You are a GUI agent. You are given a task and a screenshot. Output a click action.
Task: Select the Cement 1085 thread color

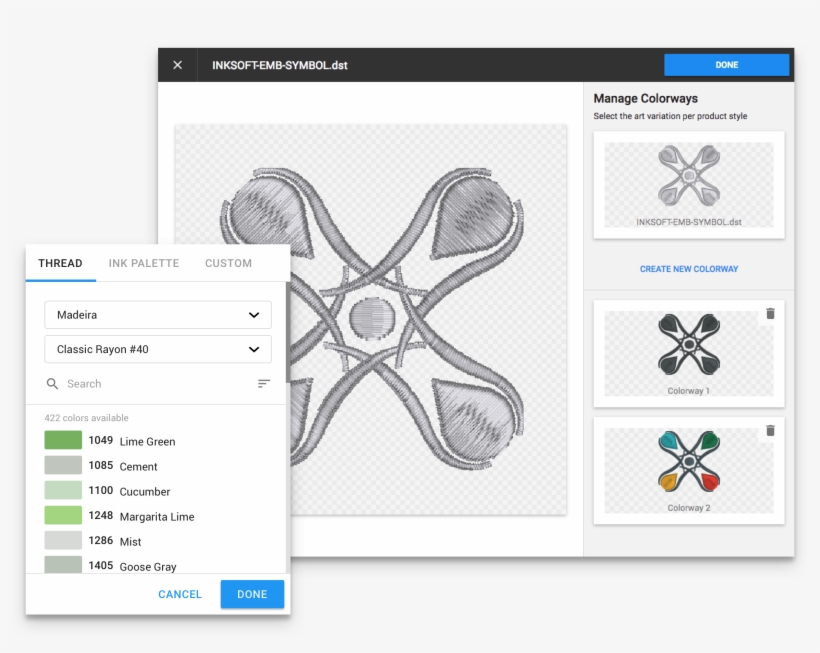(x=62, y=466)
